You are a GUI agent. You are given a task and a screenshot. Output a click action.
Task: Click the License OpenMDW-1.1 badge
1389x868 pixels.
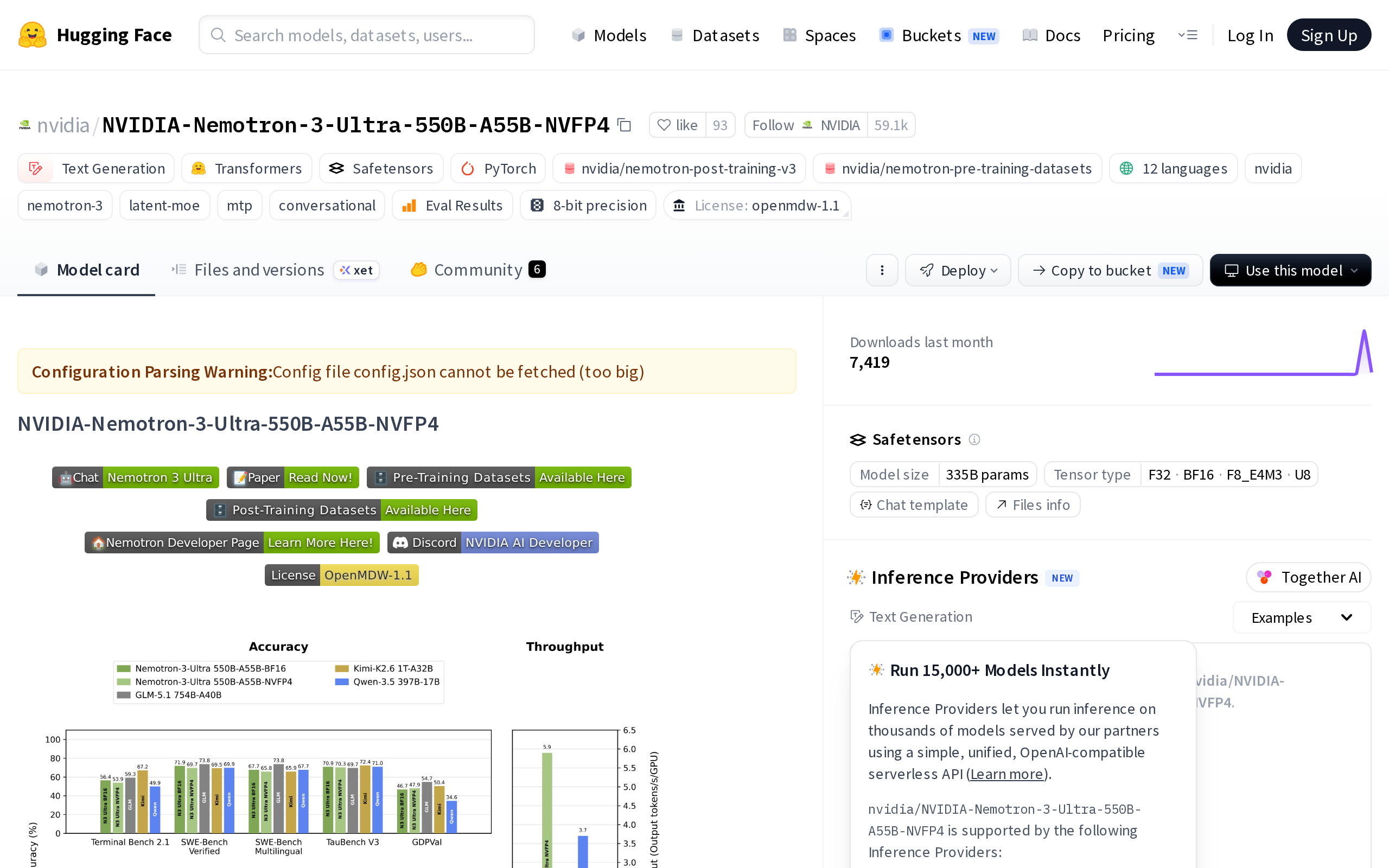click(x=341, y=575)
